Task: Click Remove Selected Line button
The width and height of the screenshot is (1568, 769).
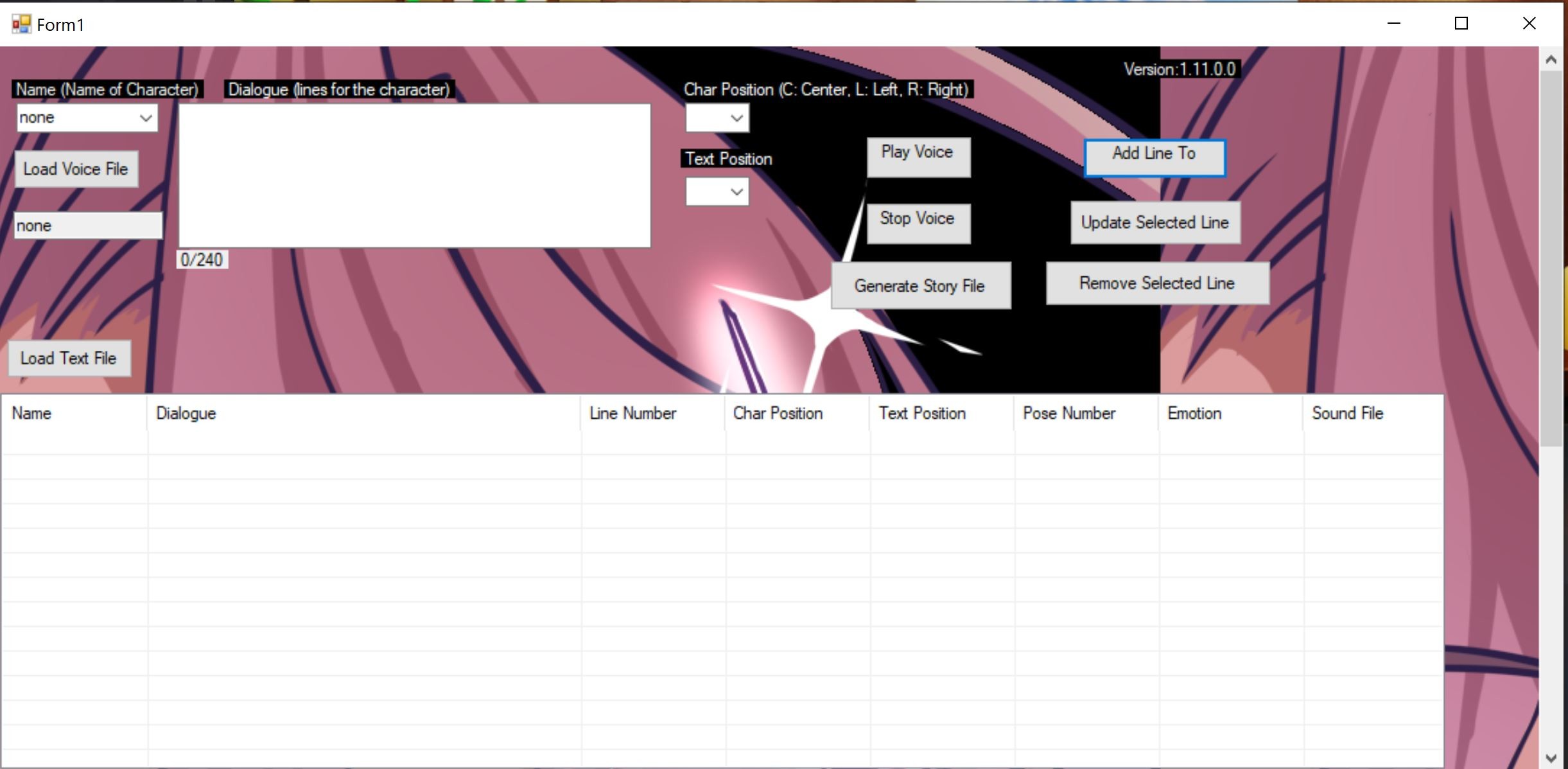Action: 1157,283
